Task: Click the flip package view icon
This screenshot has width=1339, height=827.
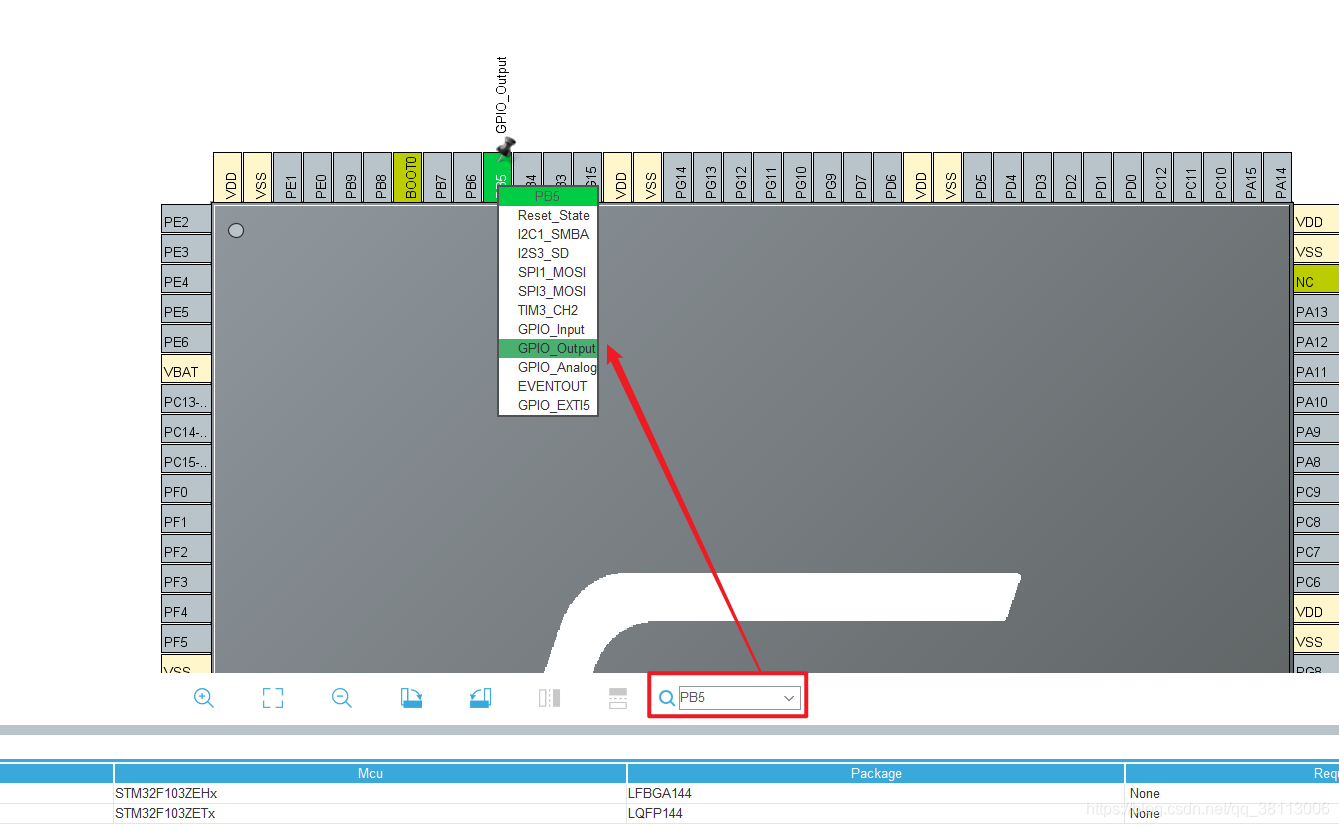Action: (549, 697)
